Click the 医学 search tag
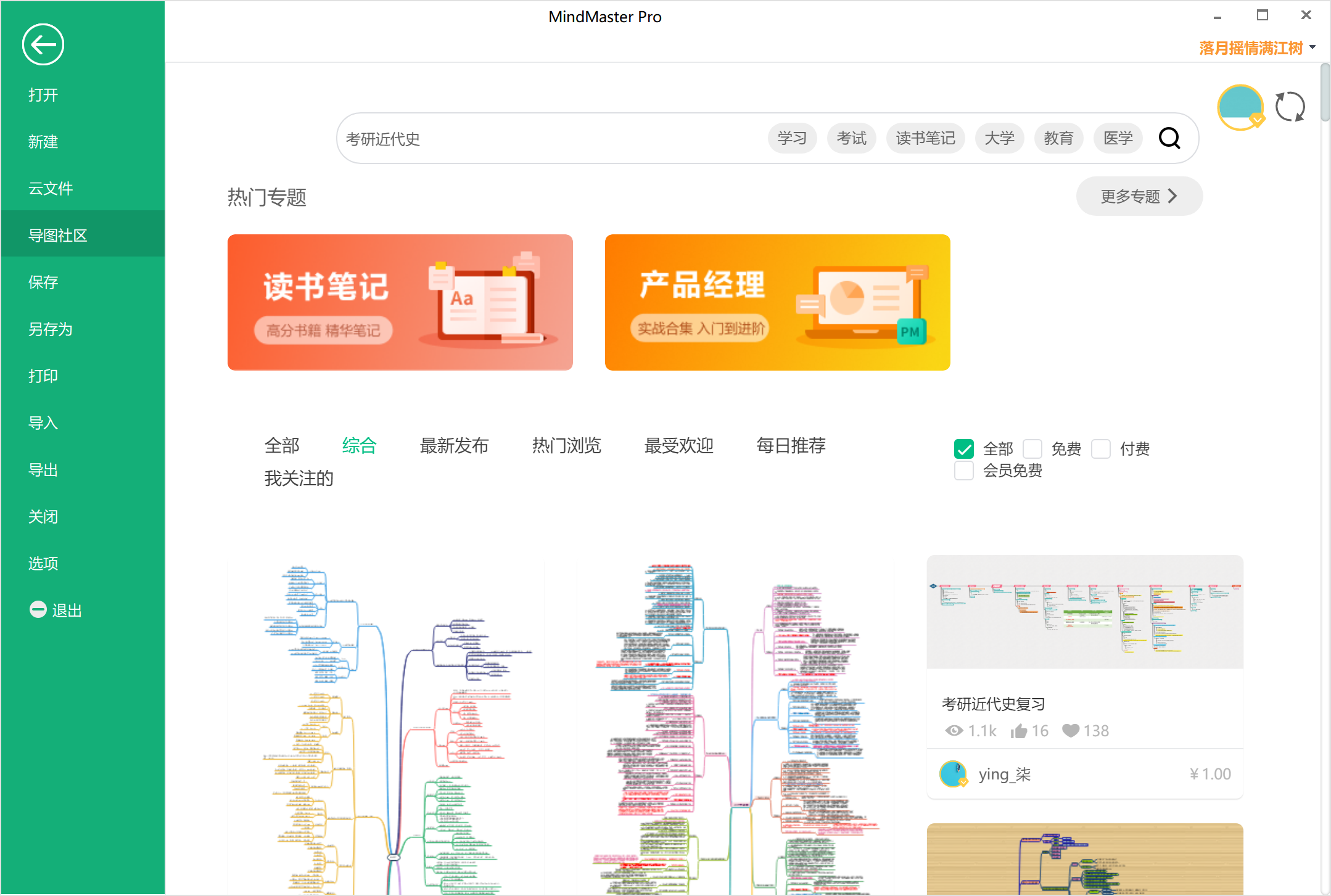 click(1118, 138)
